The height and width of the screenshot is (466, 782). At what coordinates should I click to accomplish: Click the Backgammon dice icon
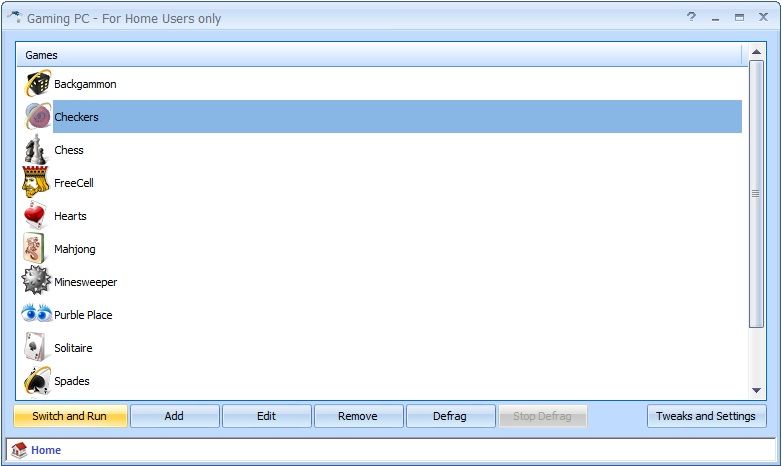pos(38,83)
